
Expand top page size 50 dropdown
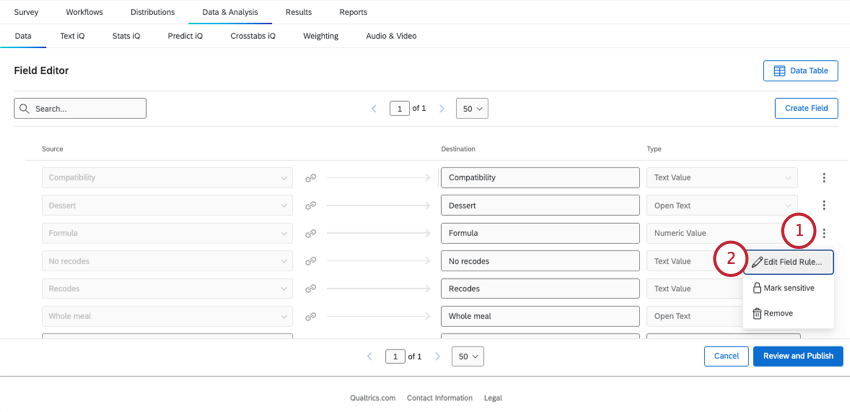coord(472,108)
